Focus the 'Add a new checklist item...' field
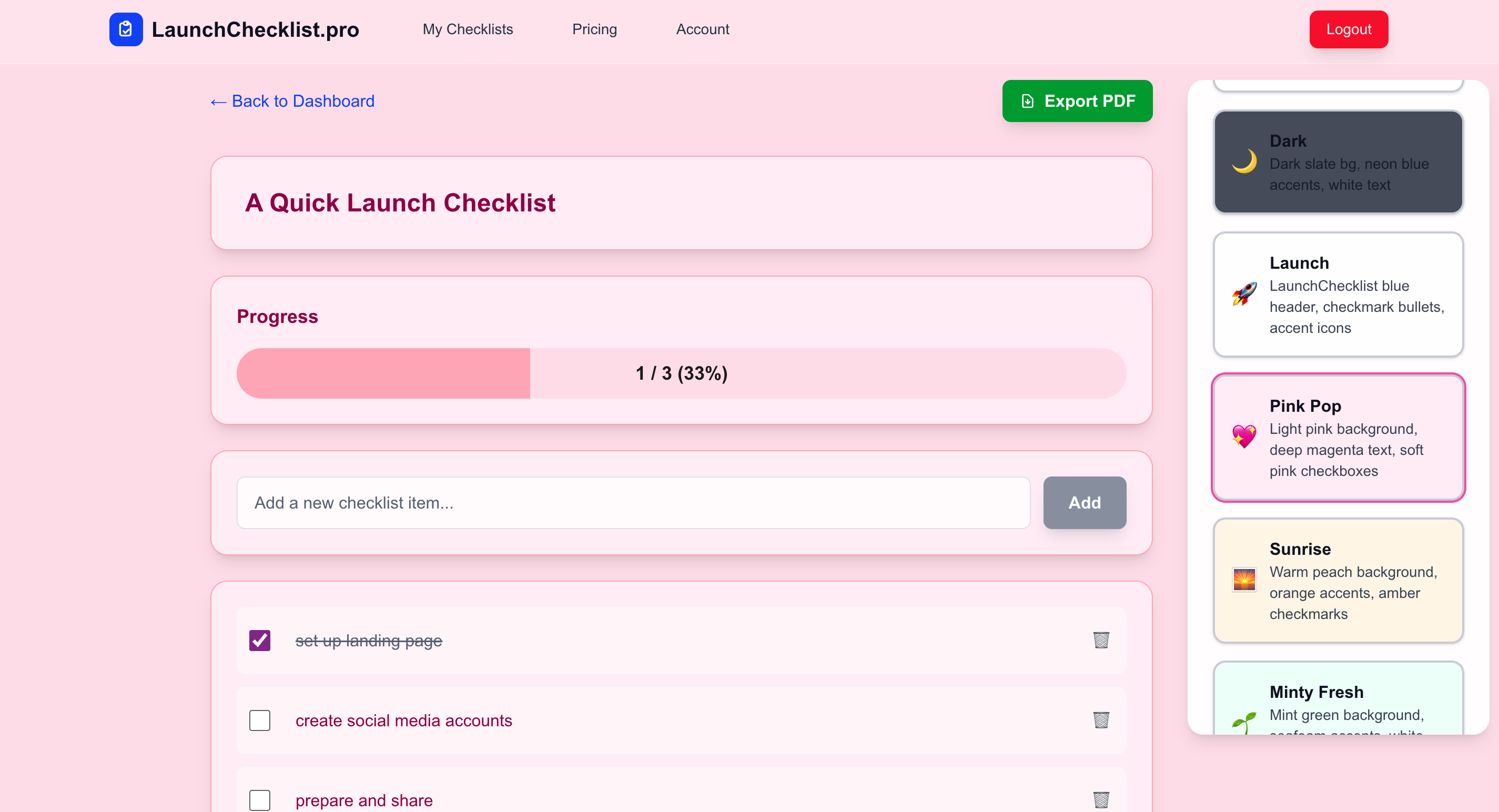This screenshot has width=1499, height=812. pyautogui.click(x=633, y=503)
